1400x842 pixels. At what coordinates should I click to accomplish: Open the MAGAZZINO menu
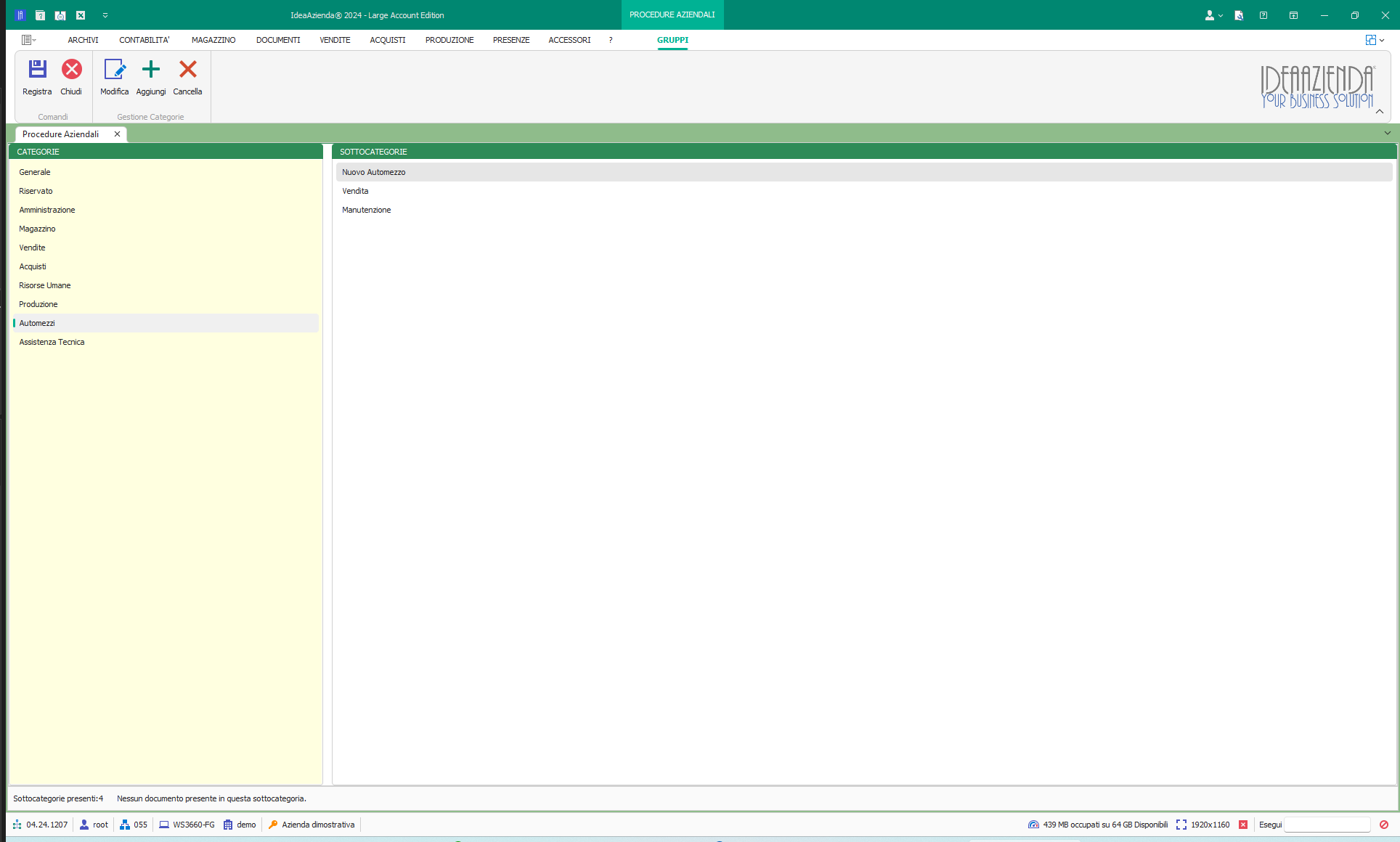213,40
